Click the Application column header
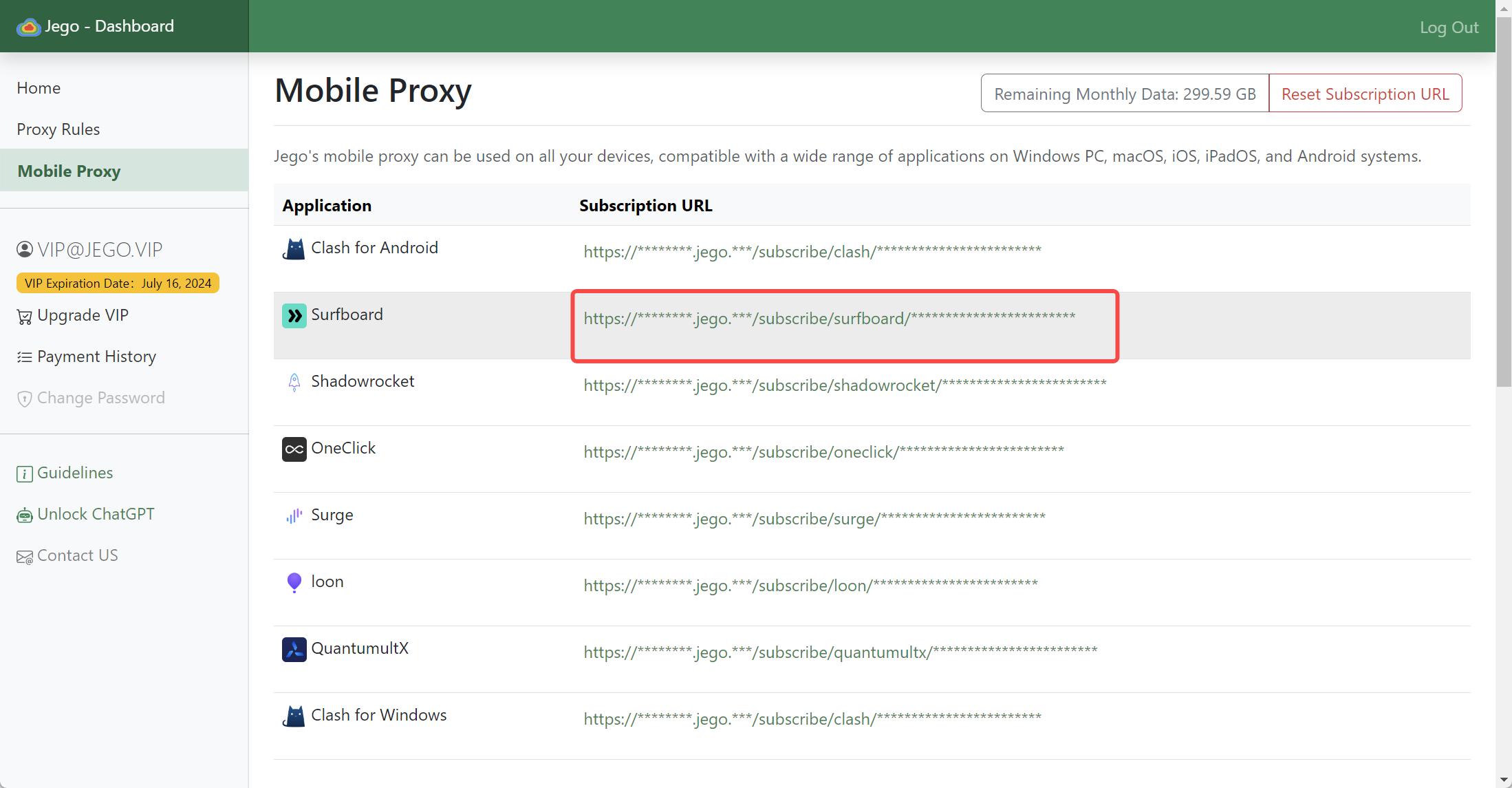The height and width of the screenshot is (788, 1512). [x=327, y=205]
